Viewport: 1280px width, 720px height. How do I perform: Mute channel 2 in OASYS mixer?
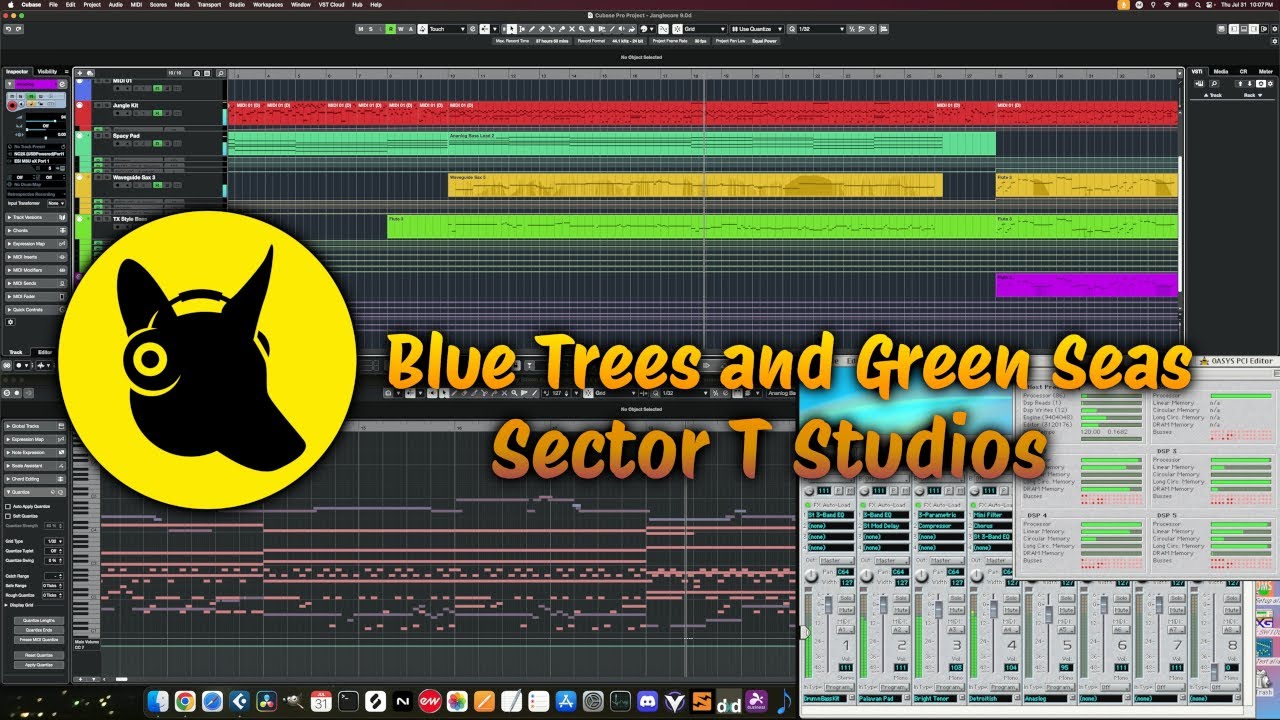click(901, 610)
